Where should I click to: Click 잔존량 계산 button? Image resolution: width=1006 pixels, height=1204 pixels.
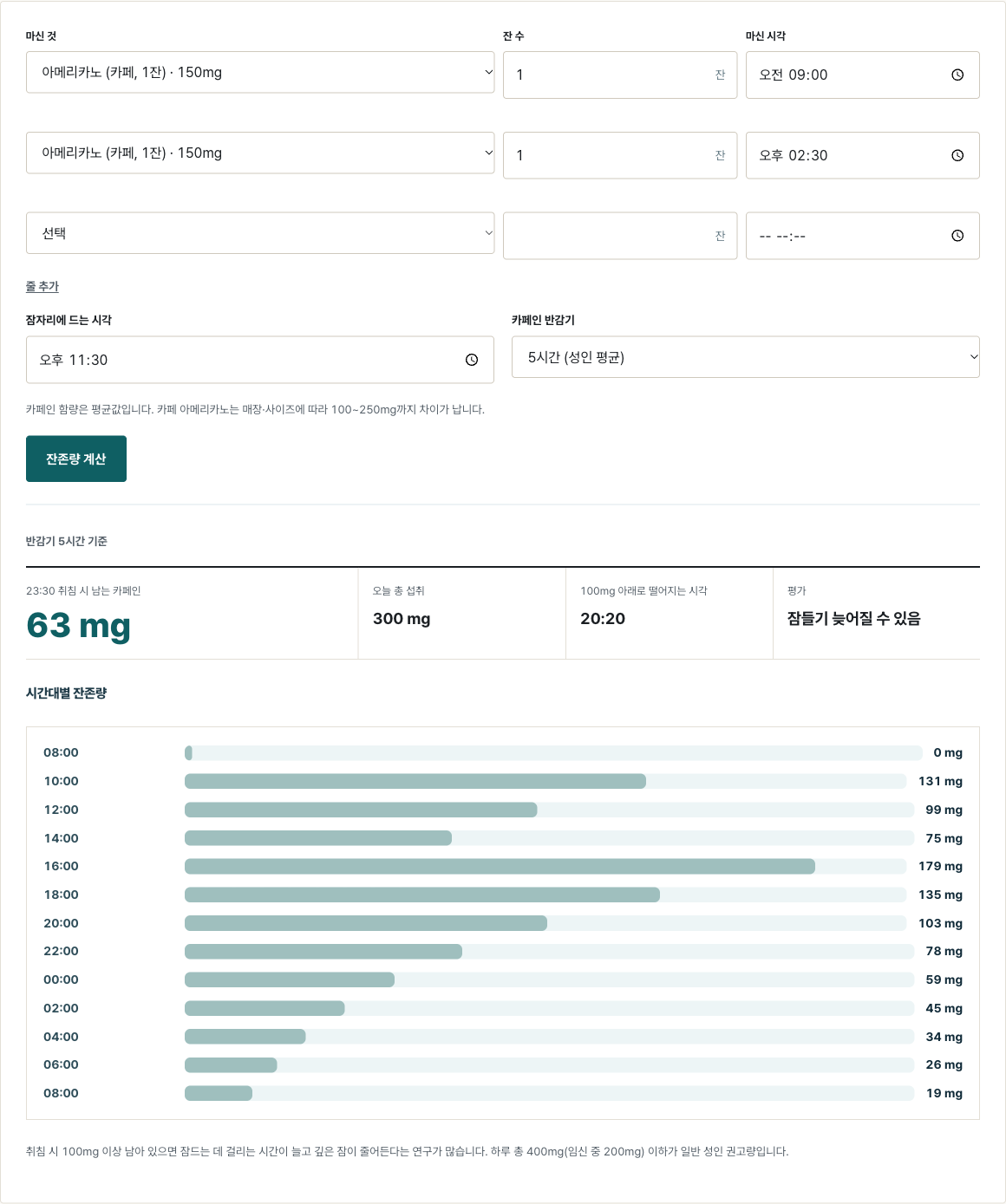[x=76, y=459]
